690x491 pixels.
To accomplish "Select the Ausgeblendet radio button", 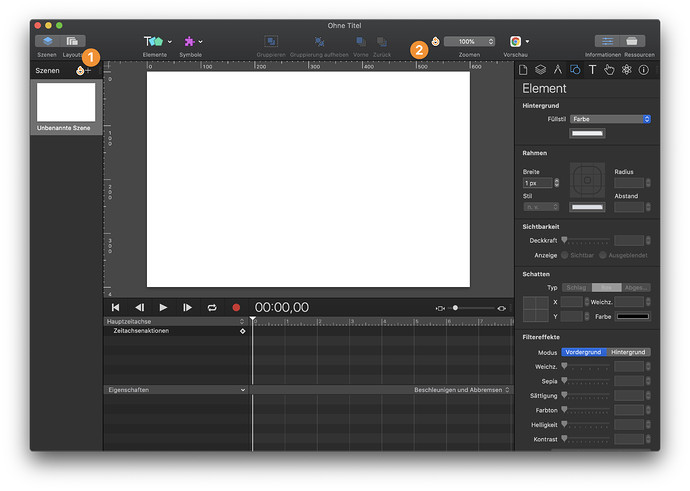I will click(x=602, y=255).
